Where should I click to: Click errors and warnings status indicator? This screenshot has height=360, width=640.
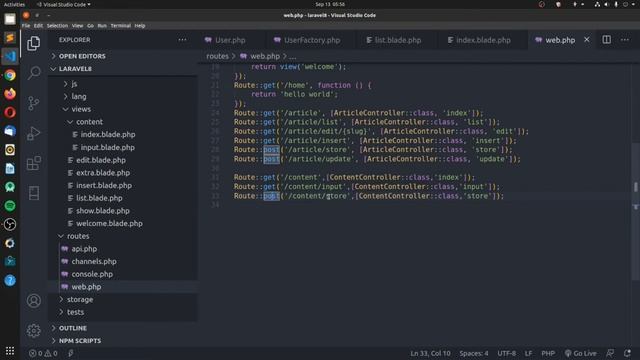click(x=43, y=353)
